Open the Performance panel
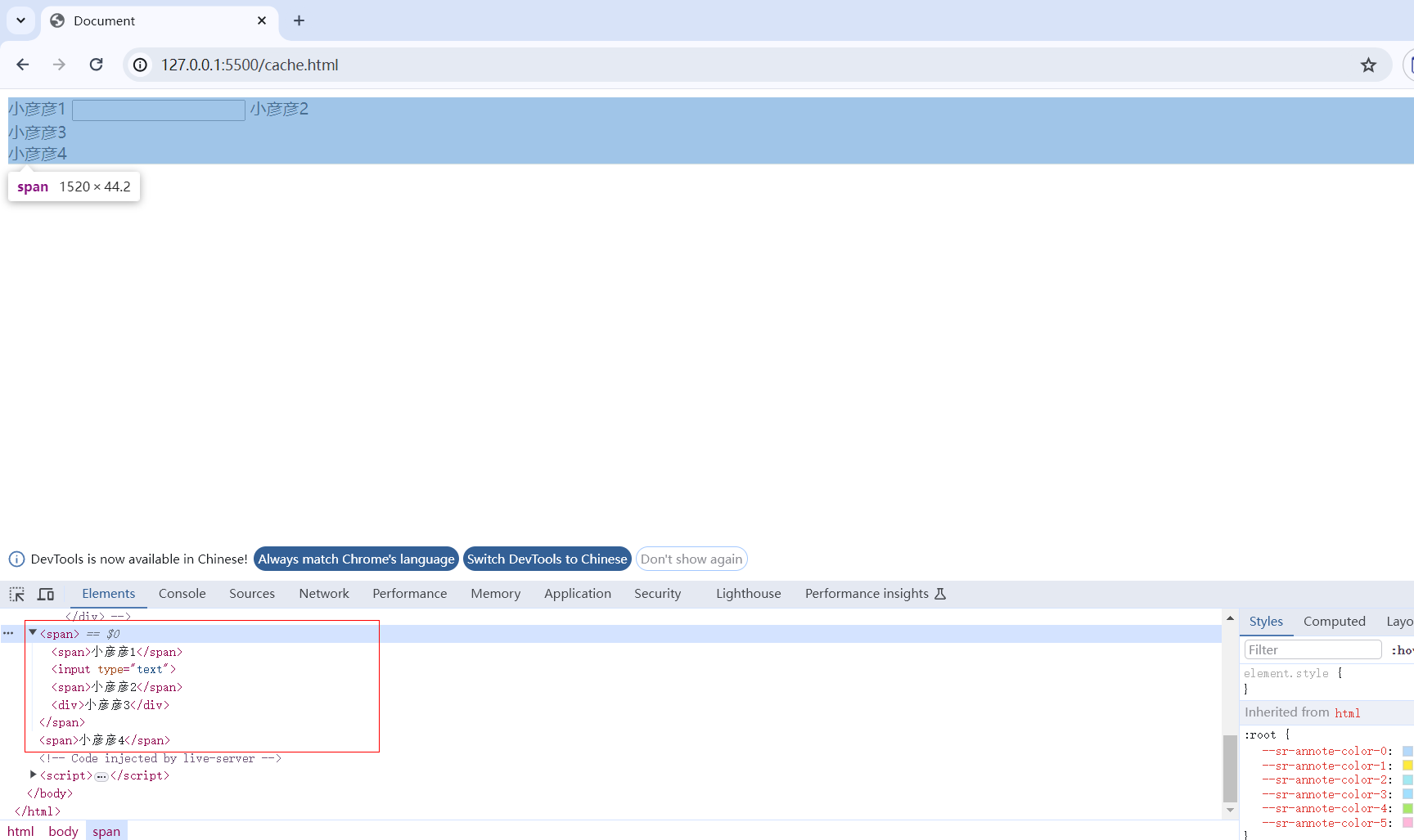The width and height of the screenshot is (1414, 840). point(409,594)
